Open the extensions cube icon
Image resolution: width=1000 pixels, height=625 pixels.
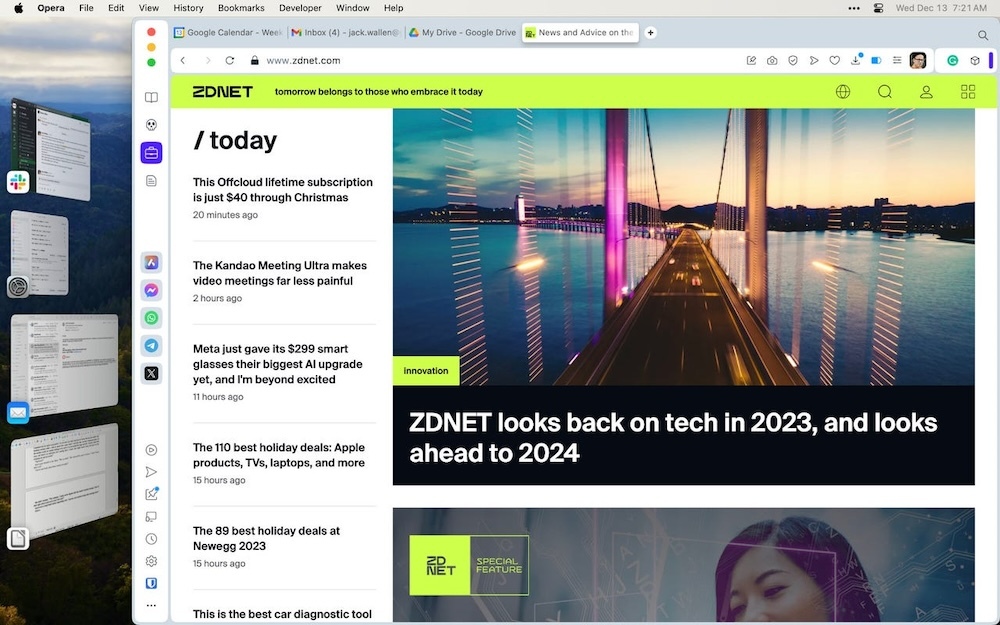974,61
